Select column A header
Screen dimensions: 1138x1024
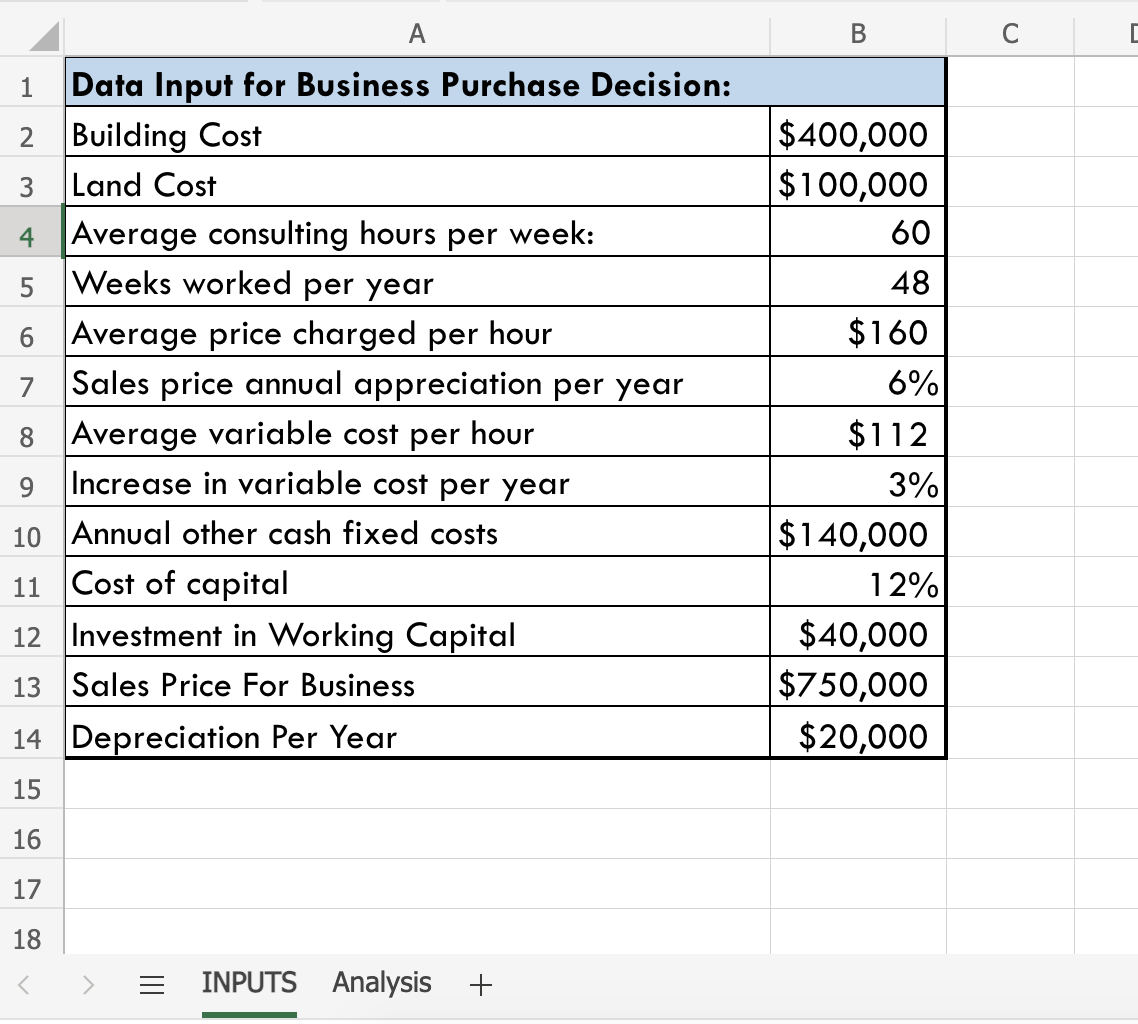417,33
